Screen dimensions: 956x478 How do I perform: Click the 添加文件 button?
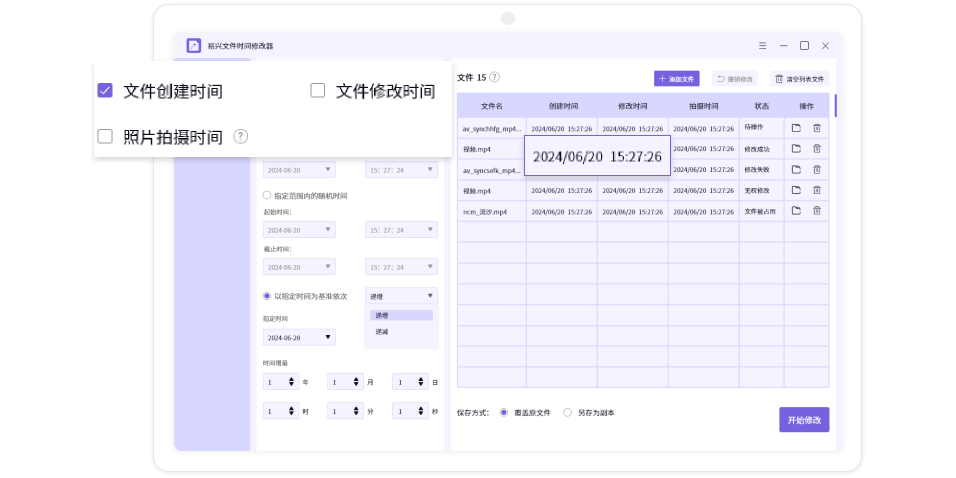(677, 79)
